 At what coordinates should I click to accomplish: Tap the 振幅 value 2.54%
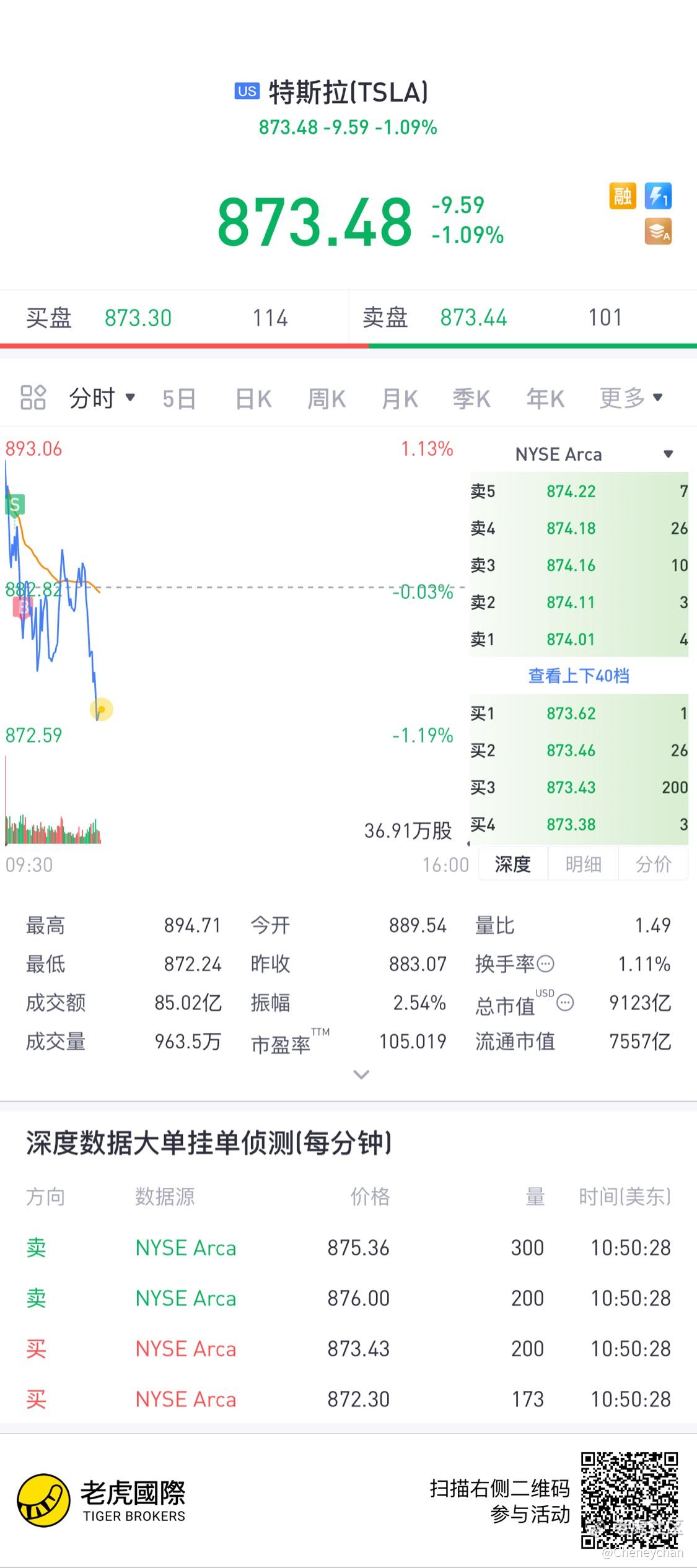(x=419, y=1003)
